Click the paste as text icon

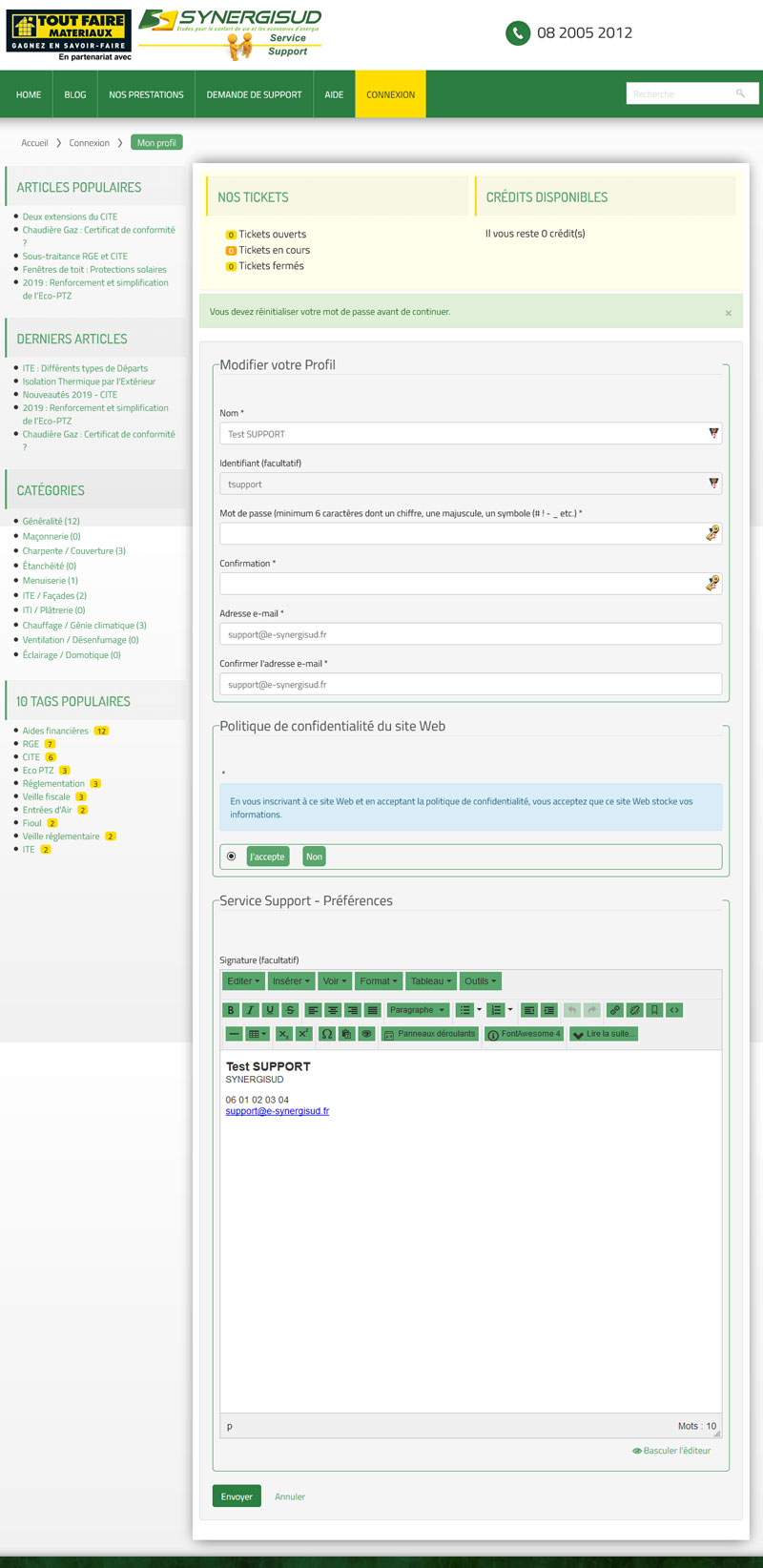(x=346, y=1034)
